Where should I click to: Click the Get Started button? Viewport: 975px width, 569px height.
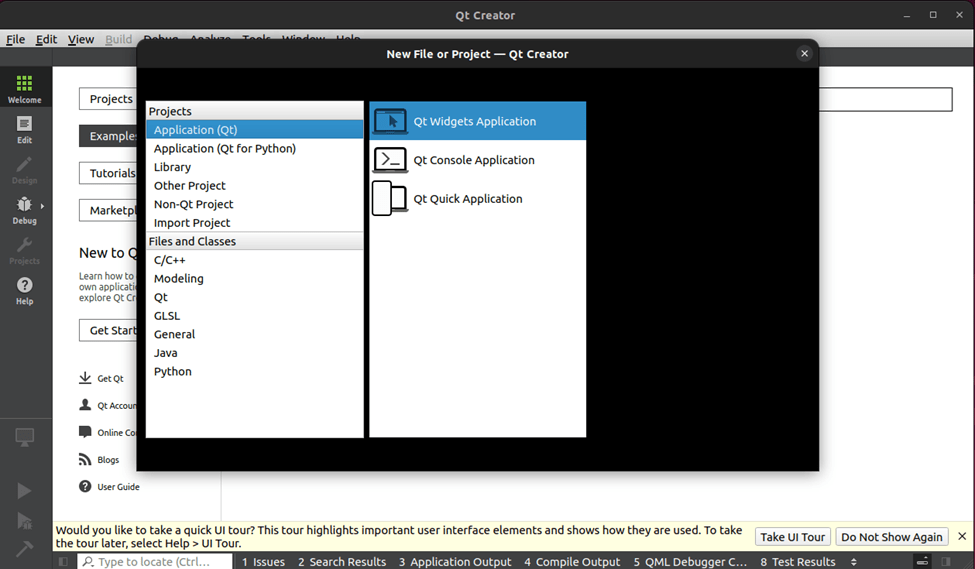point(108,330)
